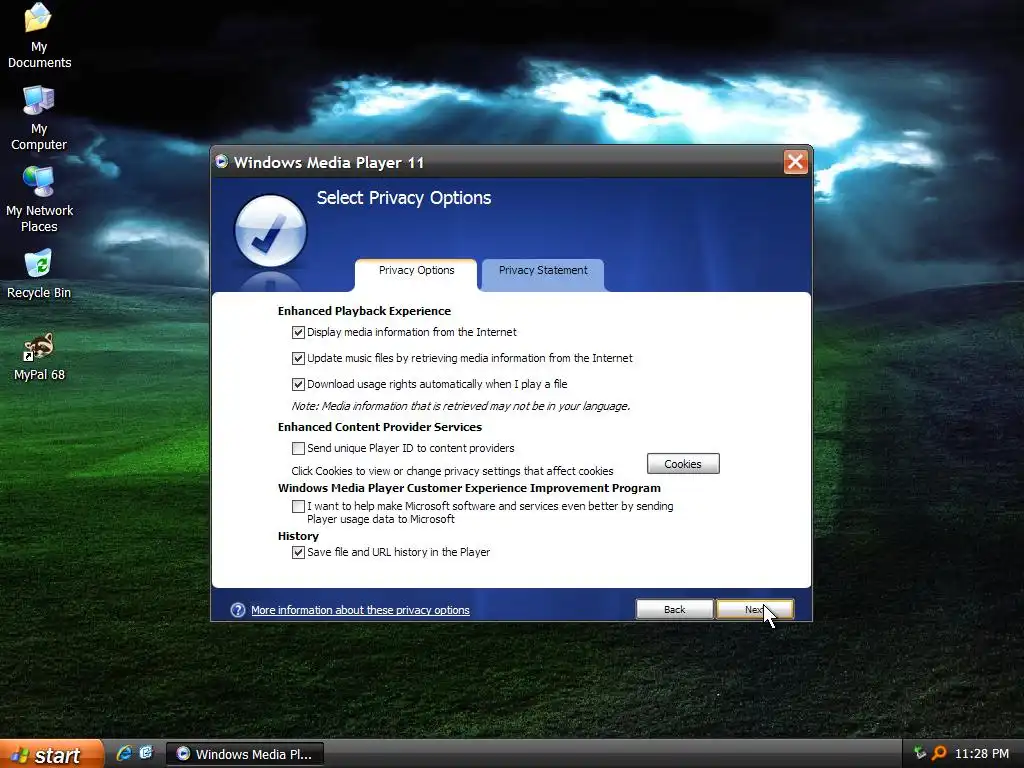Uncheck Save file and URL history
The width and height of the screenshot is (1024, 768).
pyautogui.click(x=298, y=552)
